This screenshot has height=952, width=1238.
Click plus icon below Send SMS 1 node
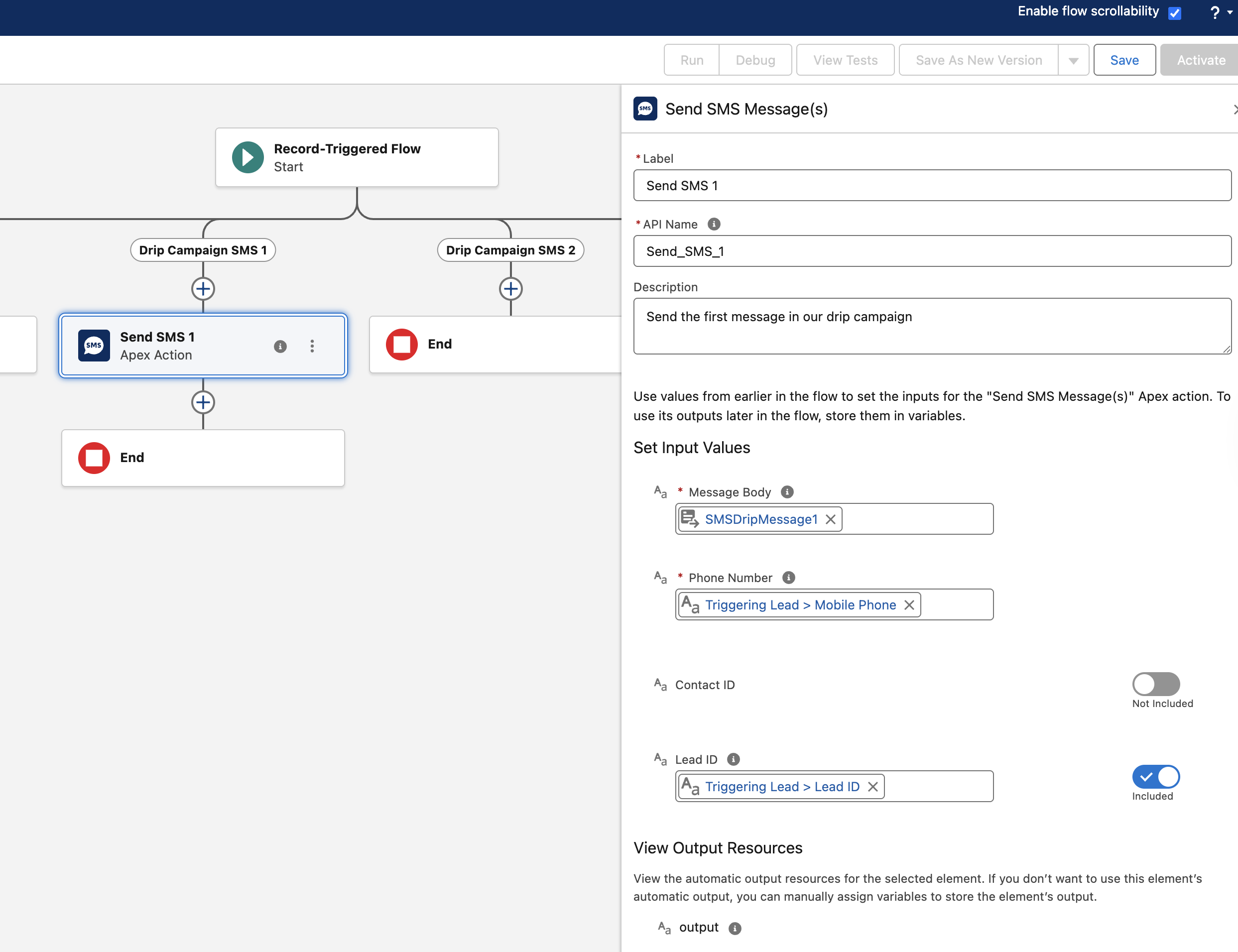click(x=203, y=403)
